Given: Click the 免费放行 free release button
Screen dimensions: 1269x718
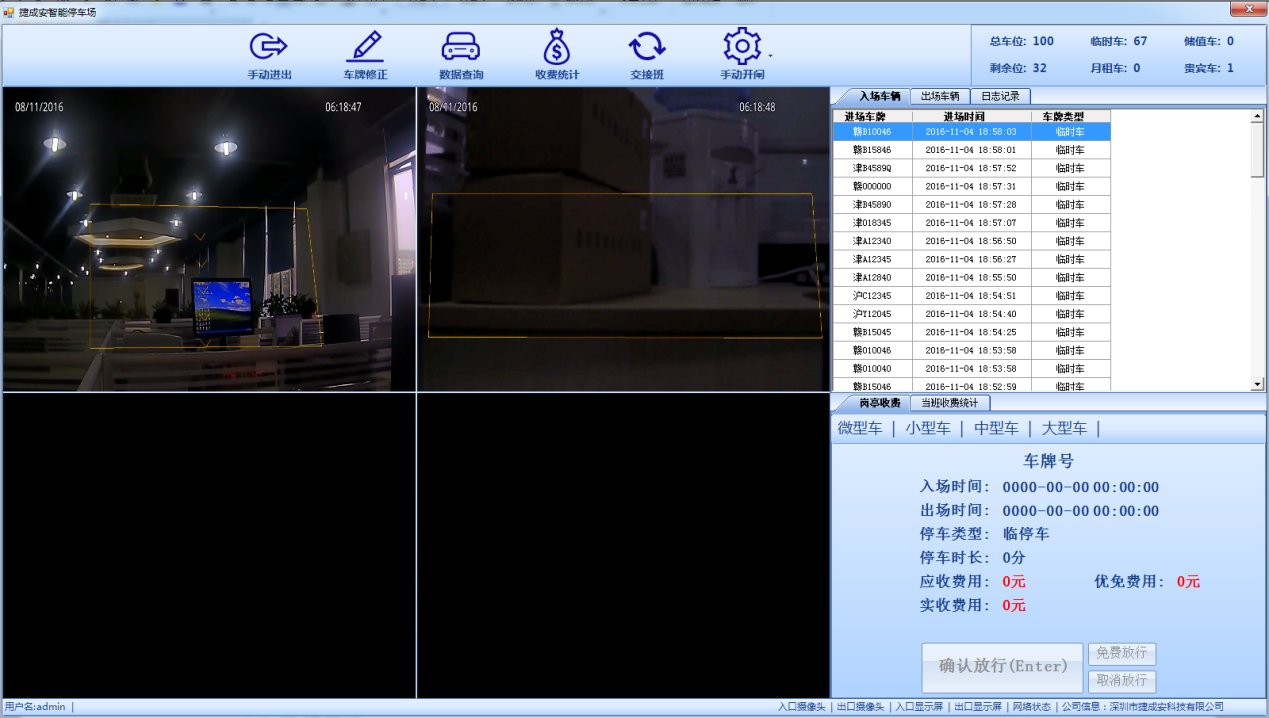Looking at the screenshot, I should tap(1121, 654).
